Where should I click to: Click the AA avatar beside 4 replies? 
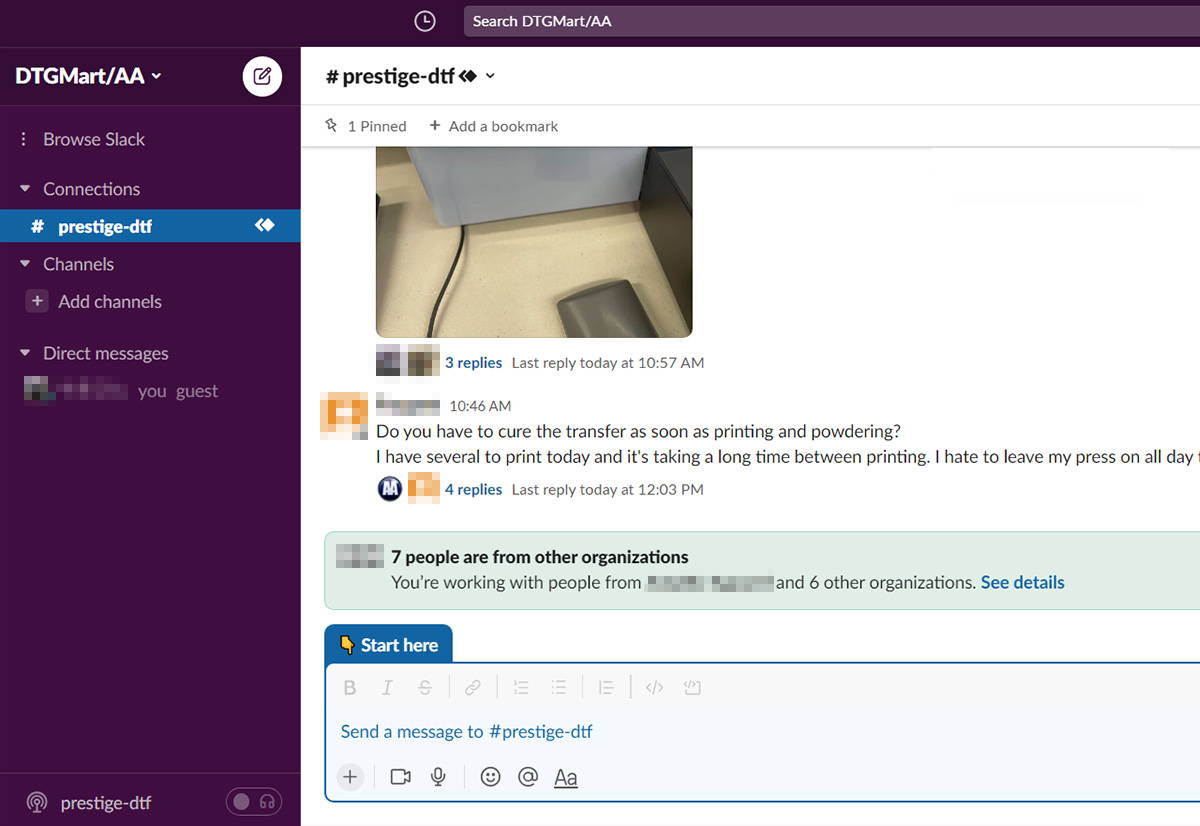[390, 489]
